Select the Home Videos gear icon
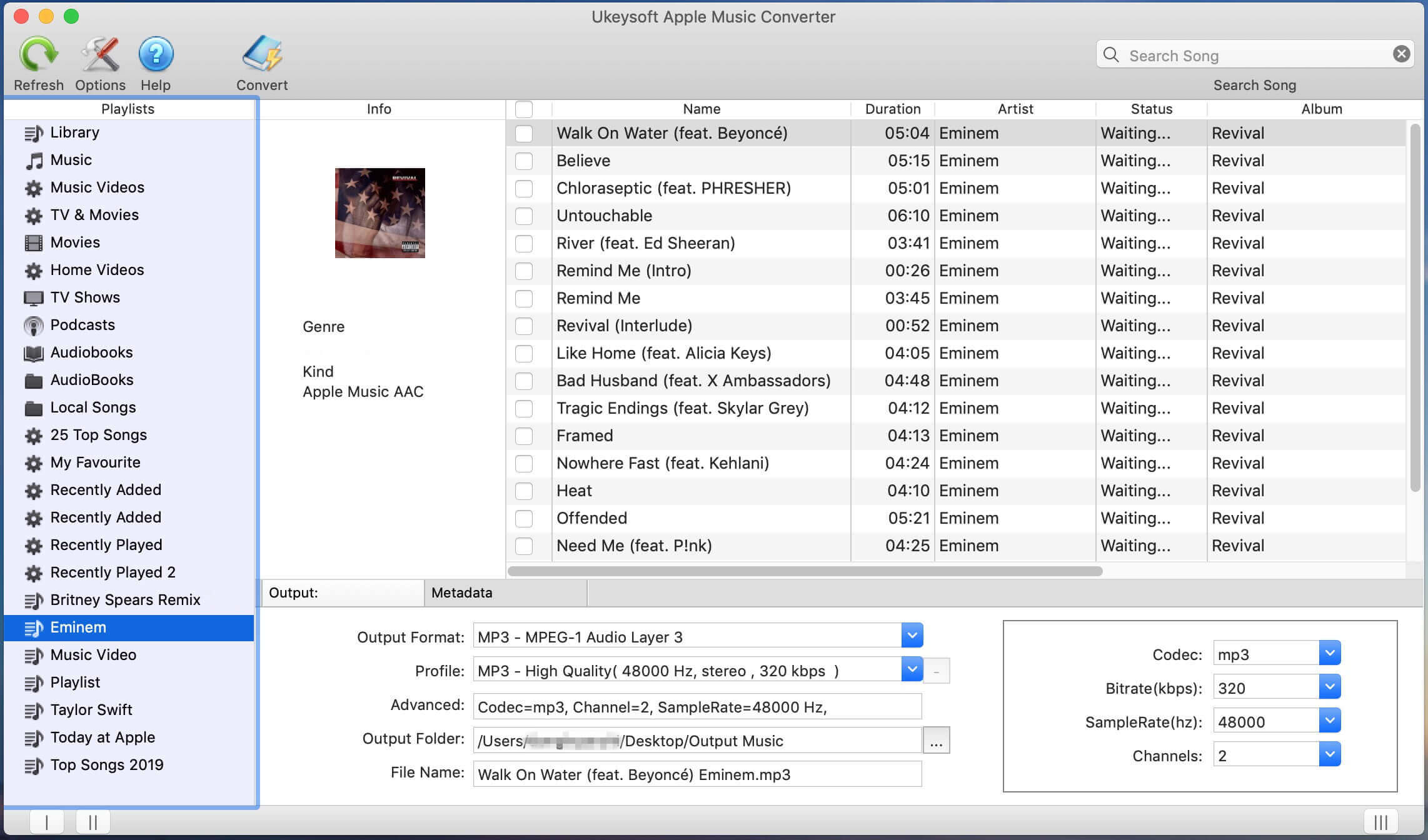1428x840 pixels. coord(34,271)
